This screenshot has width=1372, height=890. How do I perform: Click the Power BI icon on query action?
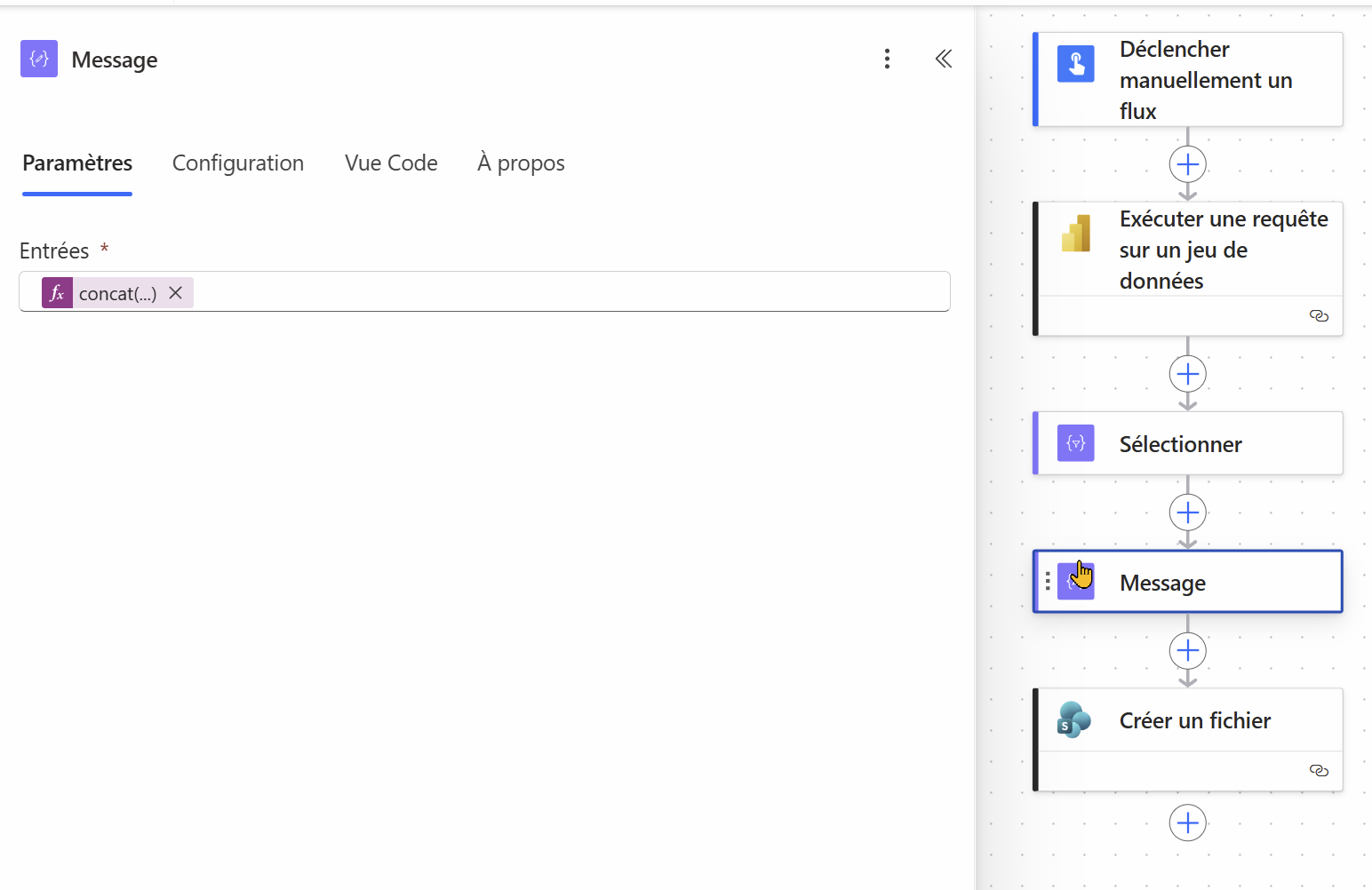pos(1076,234)
